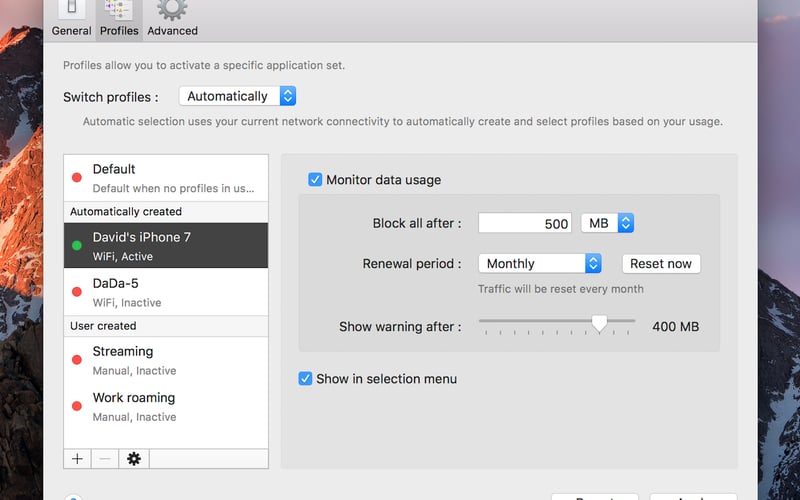
Task: Click the red status dot for DaDa-5
Action: [77, 292]
